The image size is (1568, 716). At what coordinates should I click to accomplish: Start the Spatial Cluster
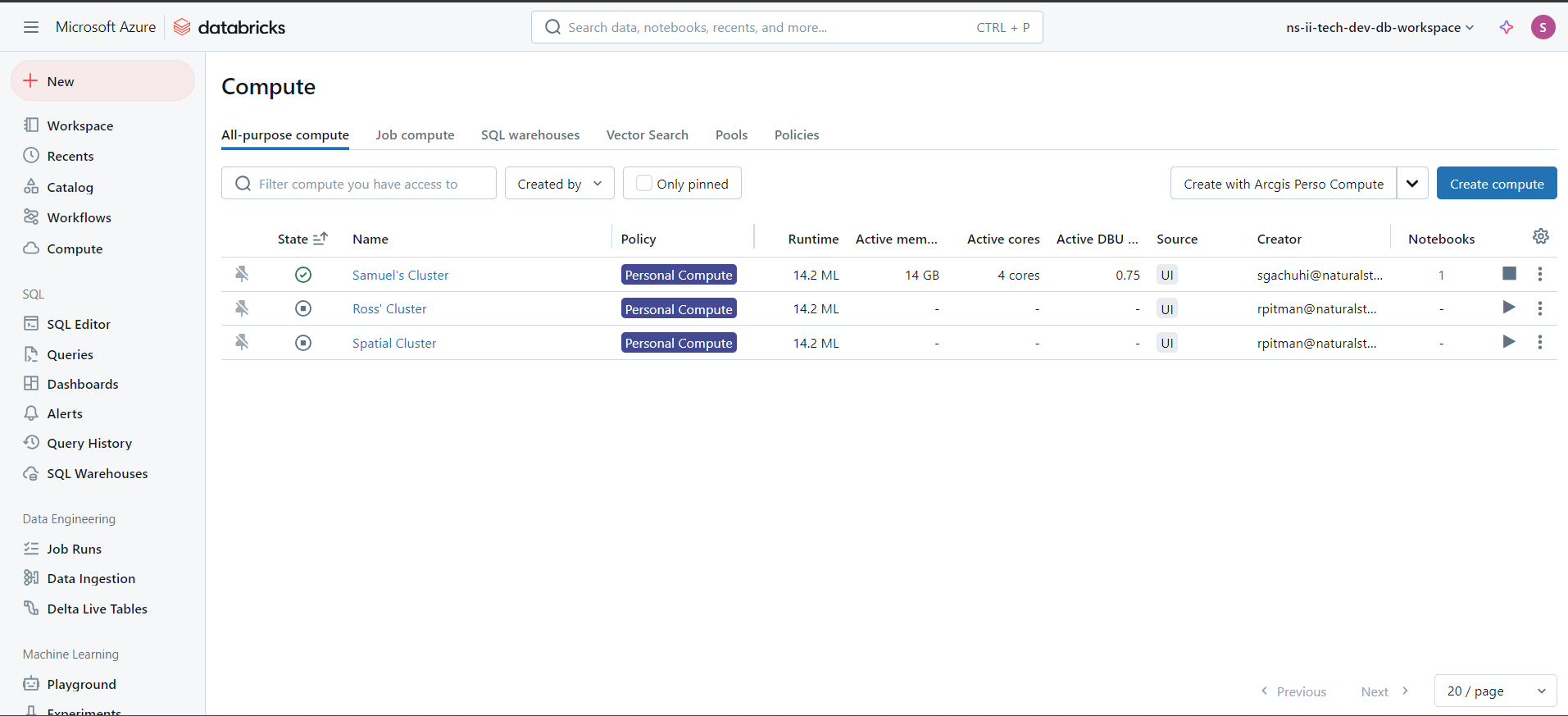[1509, 342]
